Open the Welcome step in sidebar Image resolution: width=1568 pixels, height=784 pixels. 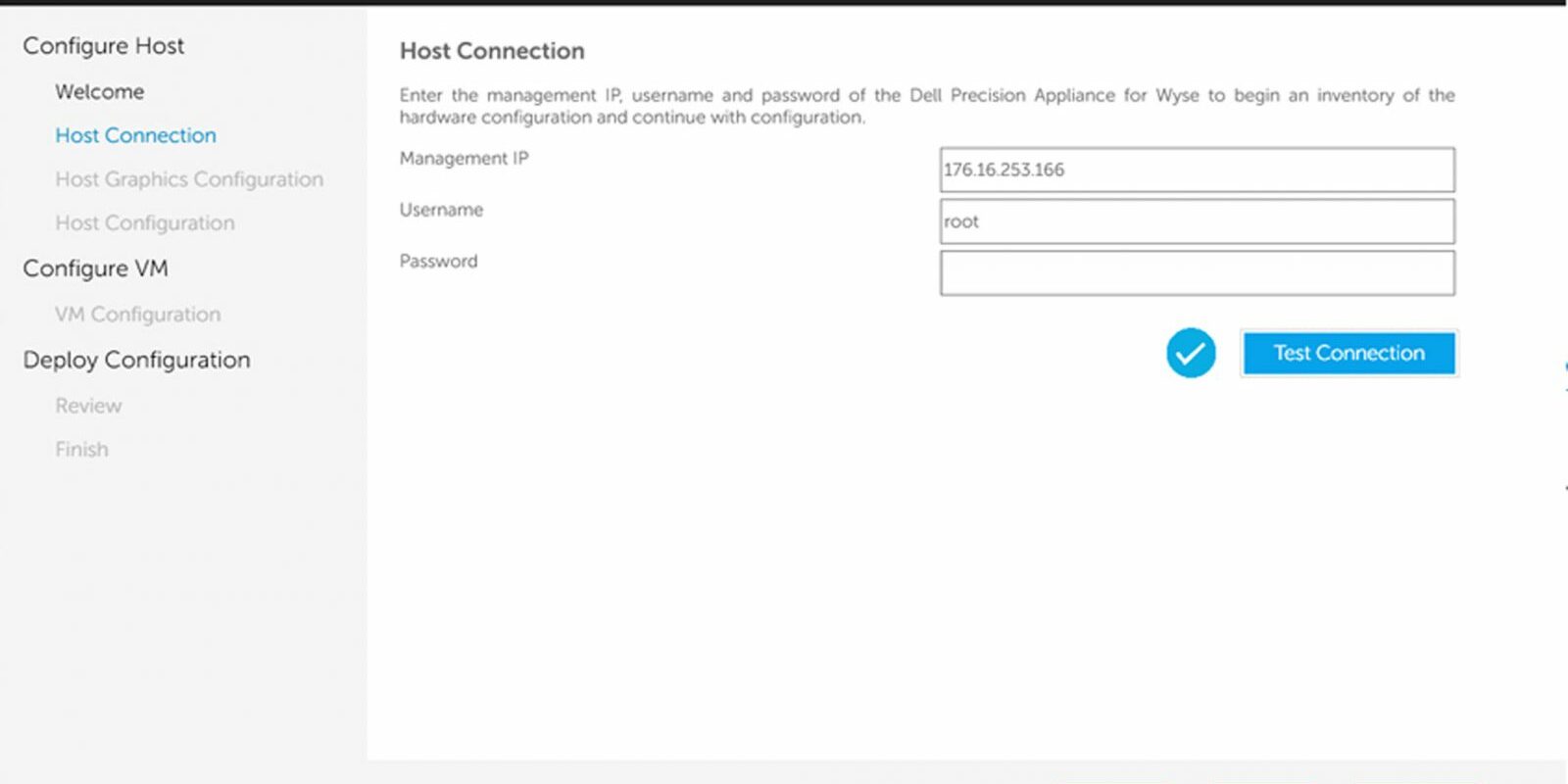(99, 91)
